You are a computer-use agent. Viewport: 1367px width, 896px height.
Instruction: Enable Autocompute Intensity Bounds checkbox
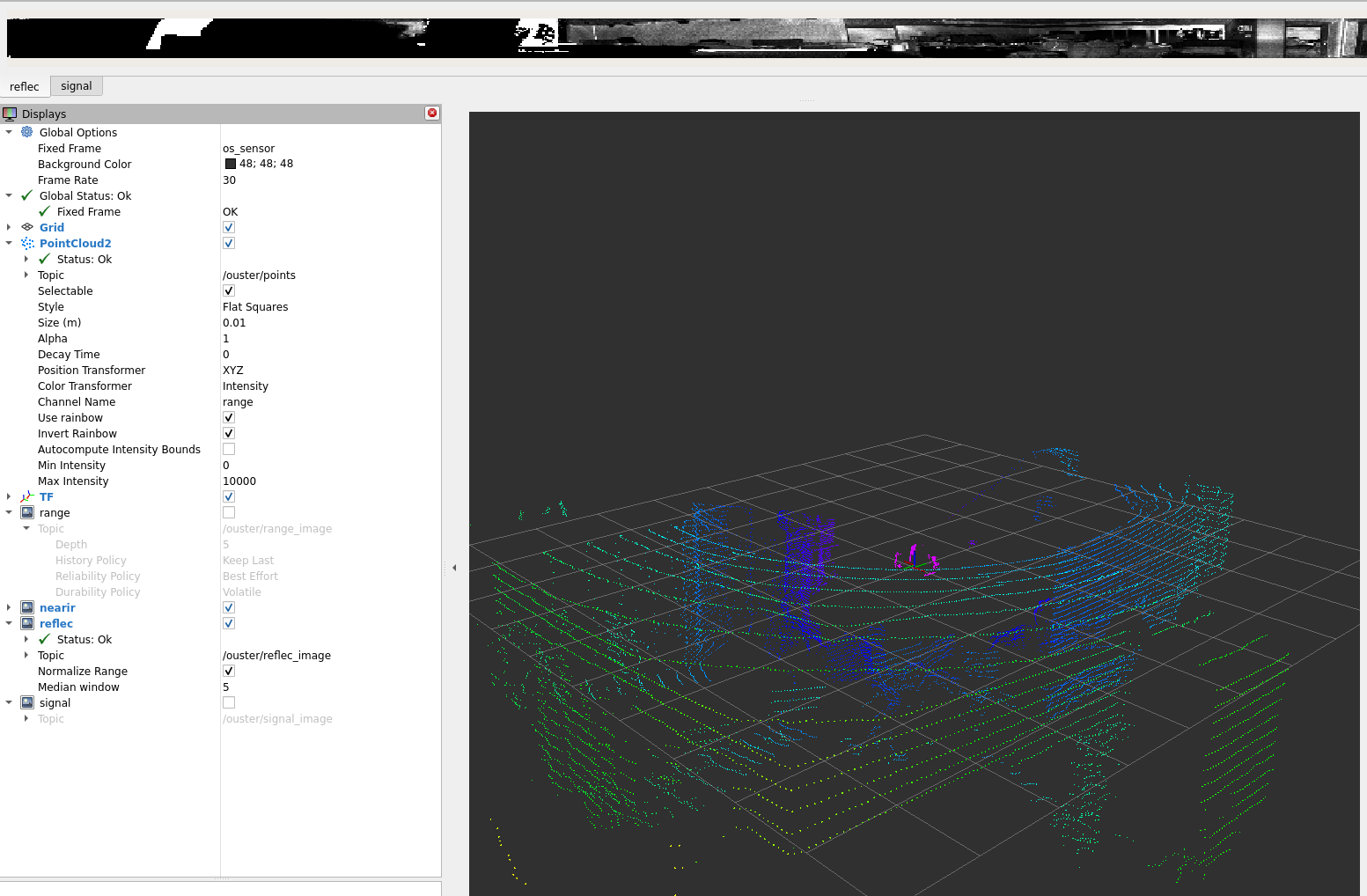229,449
